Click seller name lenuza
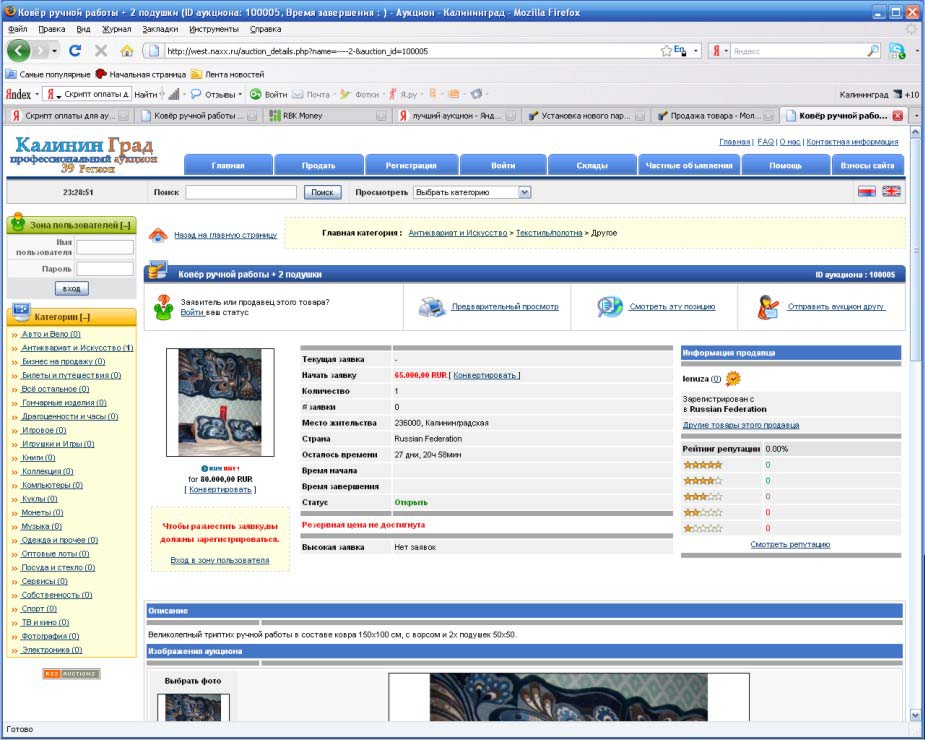Image resolution: width=925 pixels, height=740 pixels. pyautogui.click(x=695, y=379)
